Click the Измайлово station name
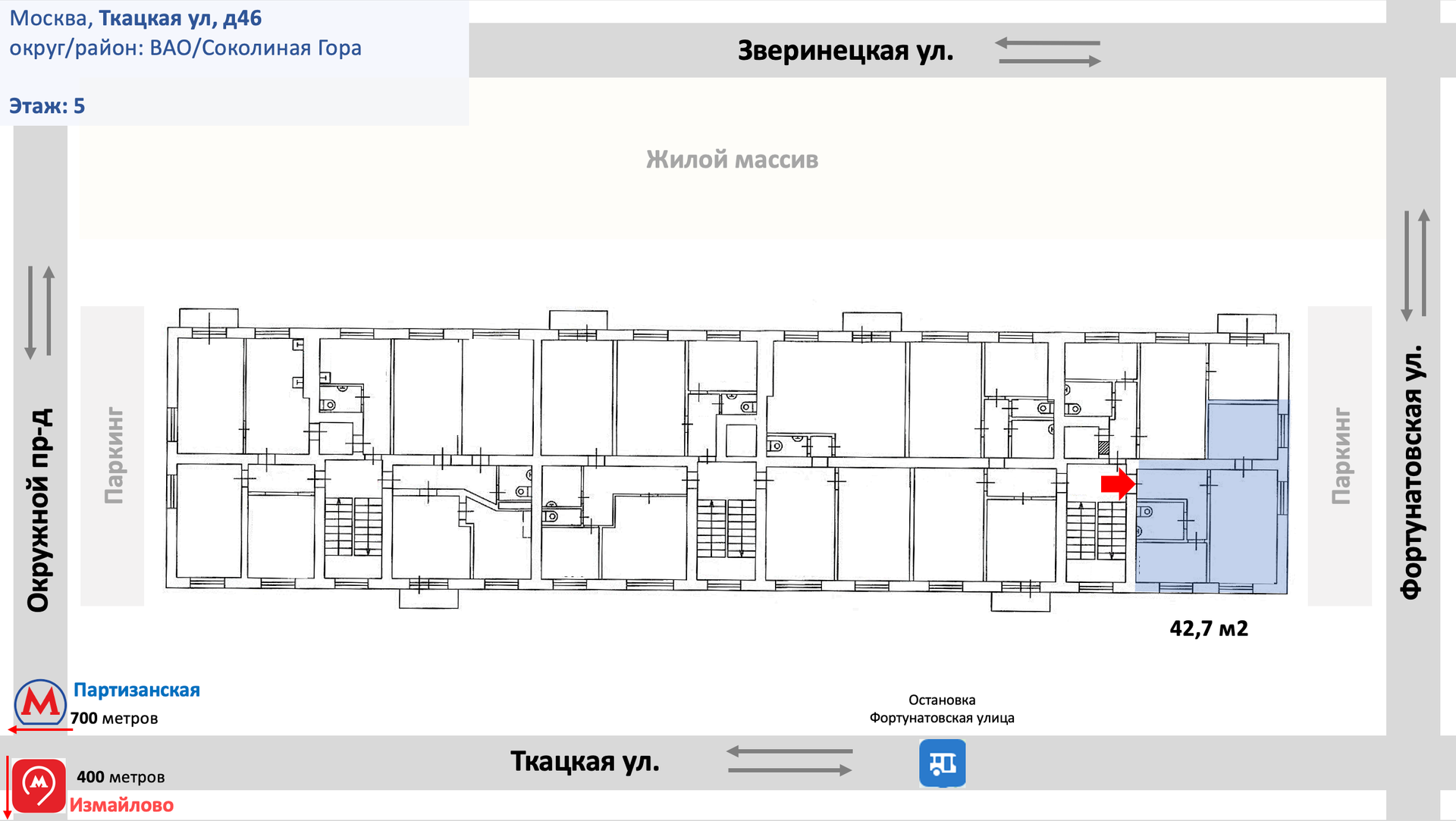 [x=121, y=805]
